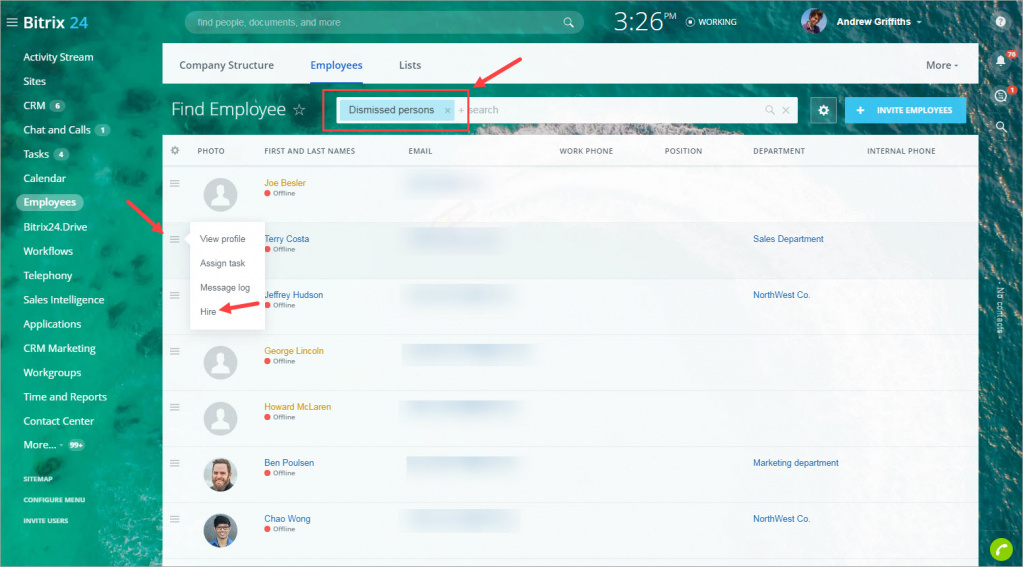Viewport: 1023px width, 567px height.
Task: Switch to the Lists tab
Action: coord(410,65)
